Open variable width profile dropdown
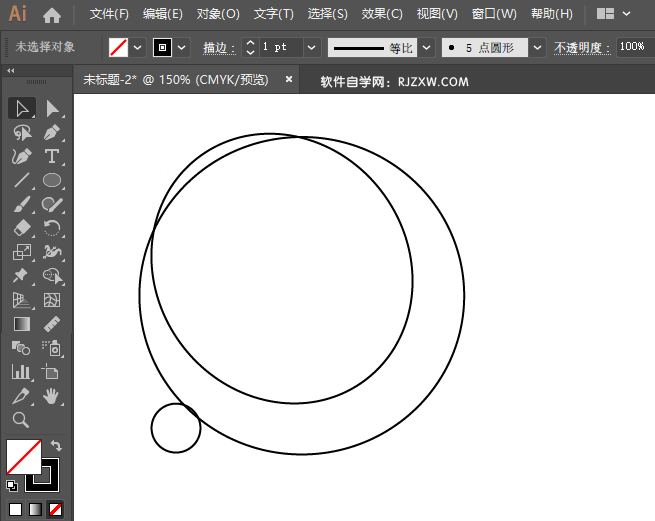This screenshot has height=521, width=655. pyautogui.click(x=427, y=48)
